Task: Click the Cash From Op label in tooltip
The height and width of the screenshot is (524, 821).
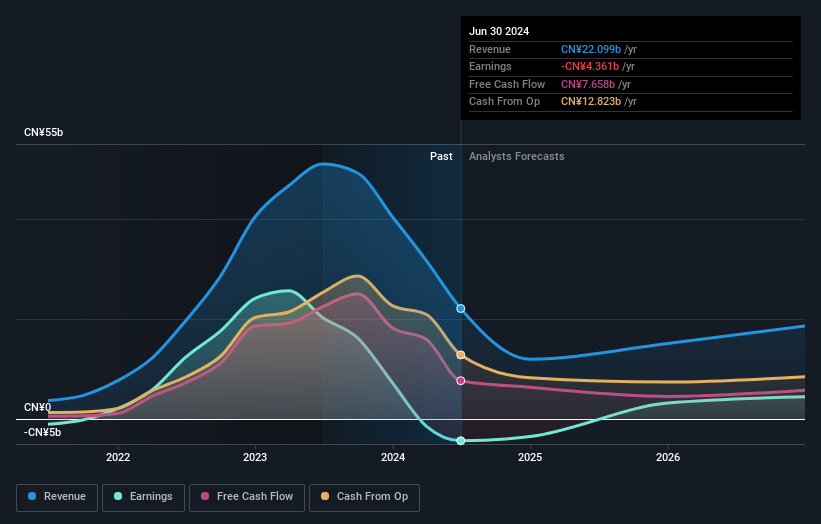Action: [x=504, y=102]
